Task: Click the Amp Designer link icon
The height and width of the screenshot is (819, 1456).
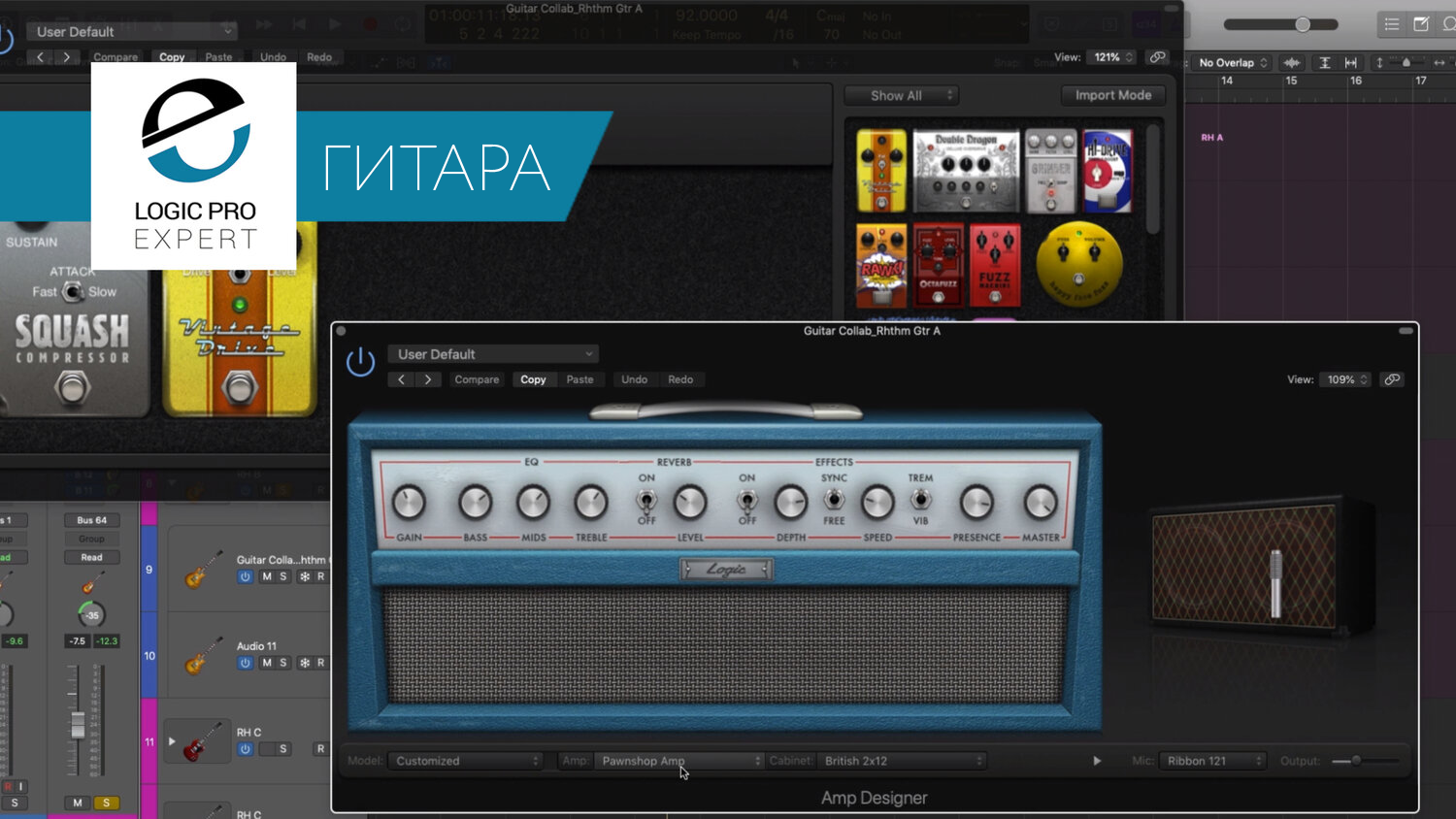Action: [1392, 379]
